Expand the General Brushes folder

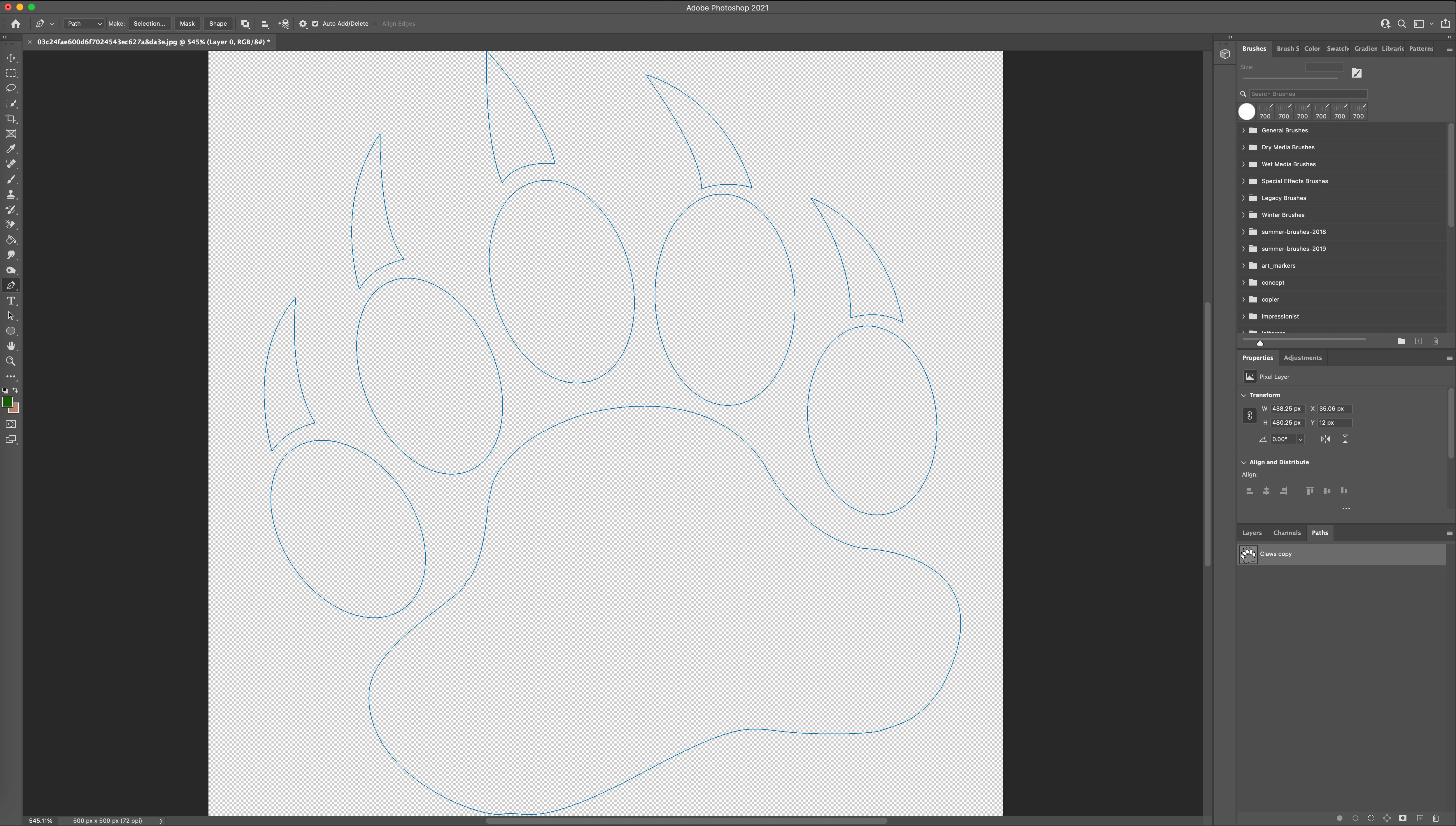point(1244,130)
